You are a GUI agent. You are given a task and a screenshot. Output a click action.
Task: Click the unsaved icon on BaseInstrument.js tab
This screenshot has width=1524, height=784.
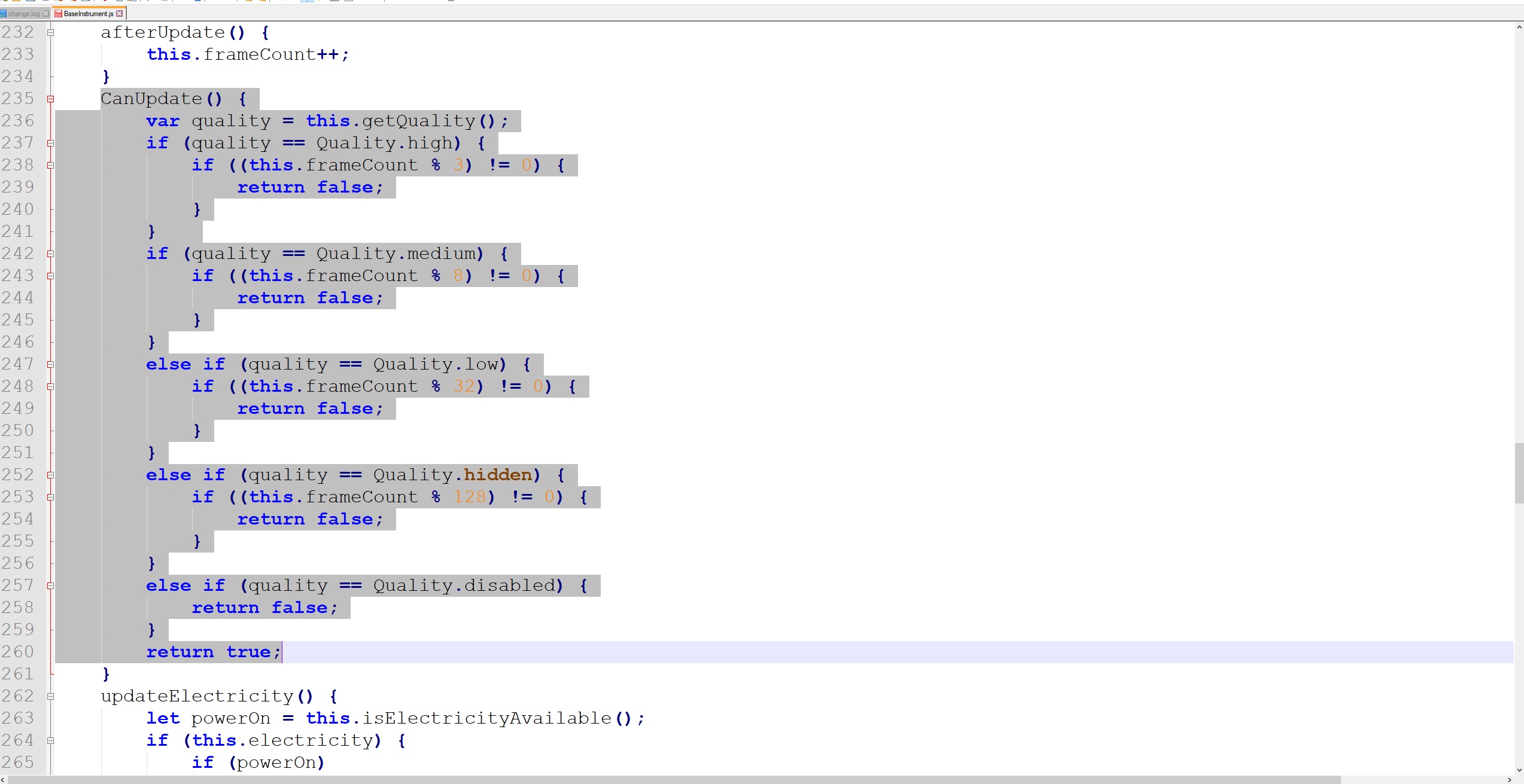click(x=59, y=13)
